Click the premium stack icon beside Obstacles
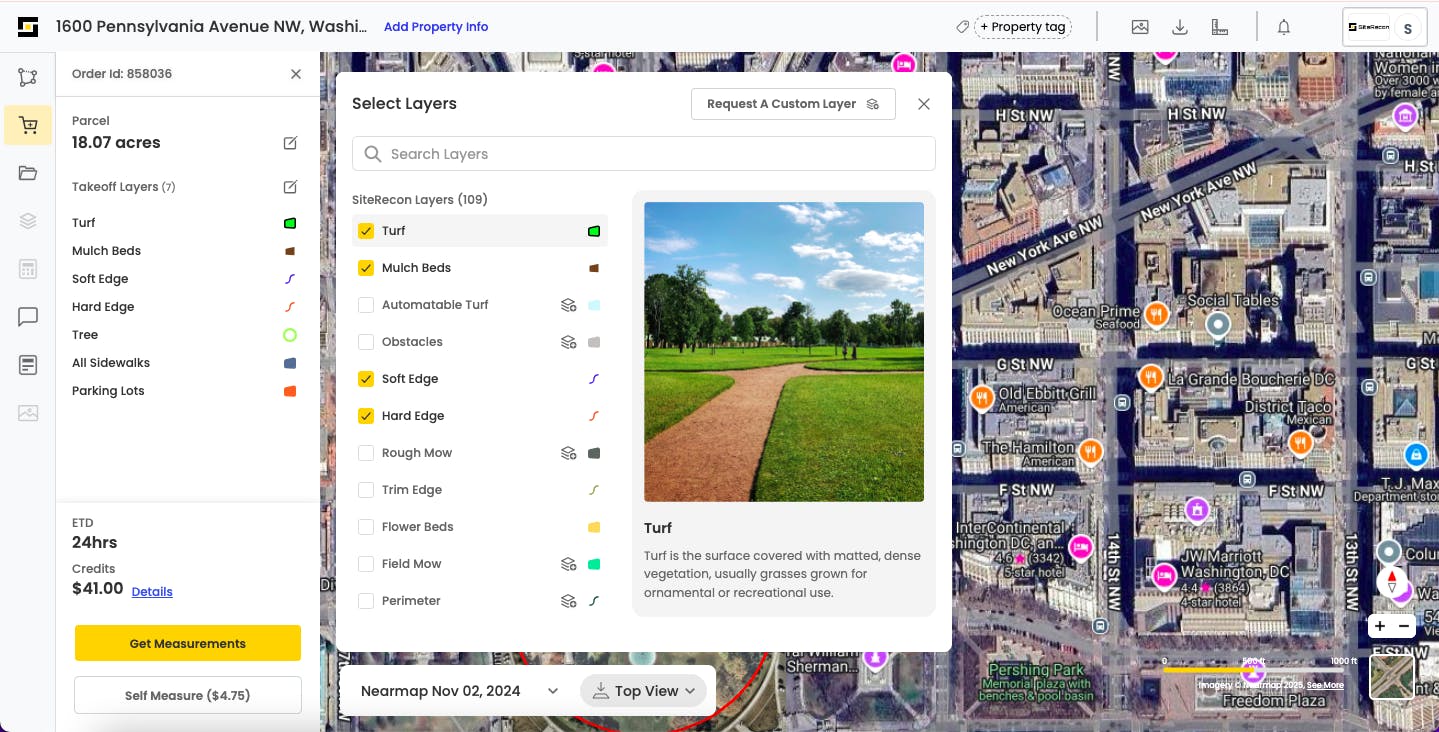 tap(568, 342)
